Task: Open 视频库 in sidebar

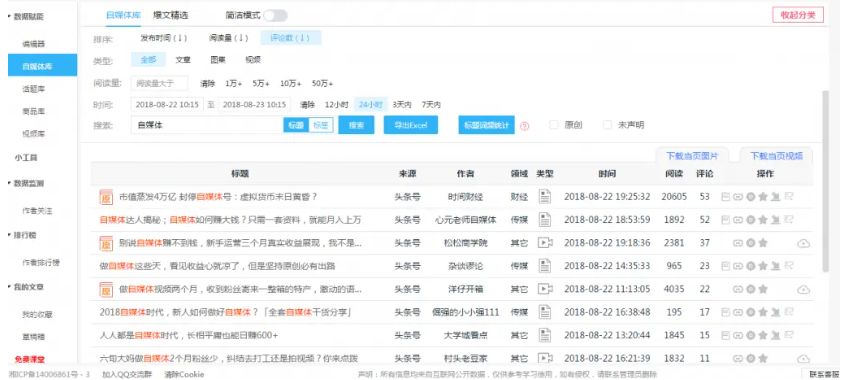Action: click(x=33, y=134)
